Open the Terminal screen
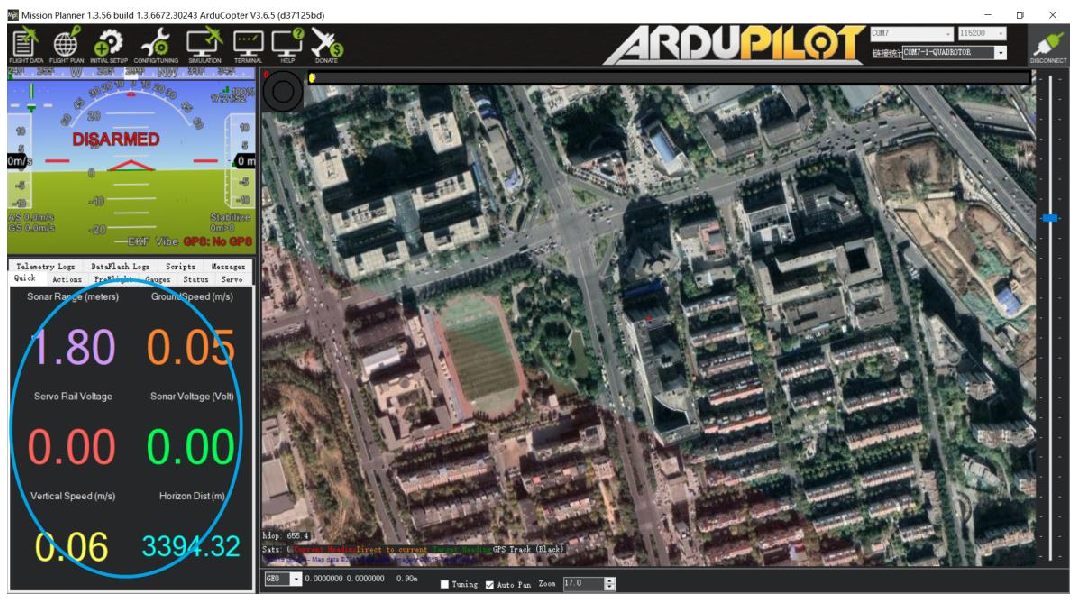1077x601 pixels. 248,45
